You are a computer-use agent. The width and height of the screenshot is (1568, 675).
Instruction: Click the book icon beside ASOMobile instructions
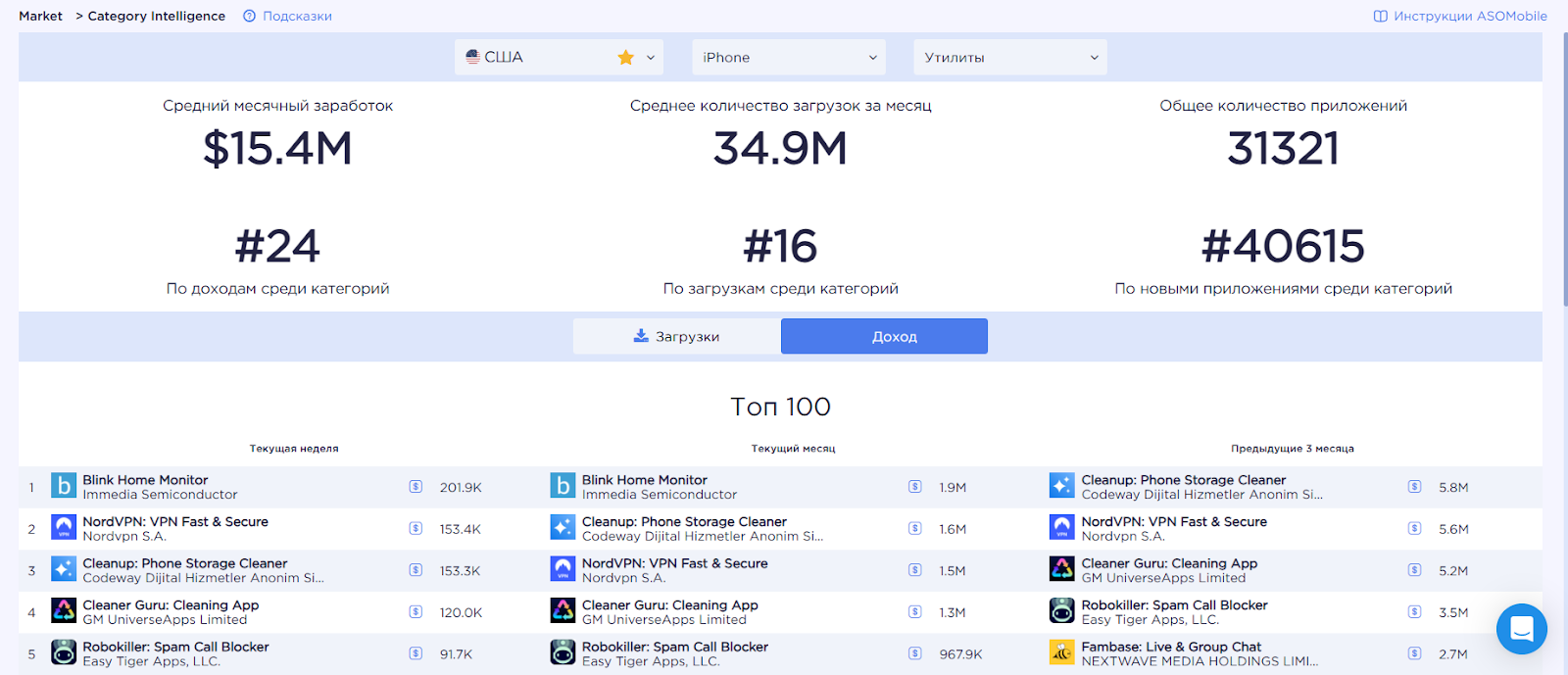coord(1380,16)
